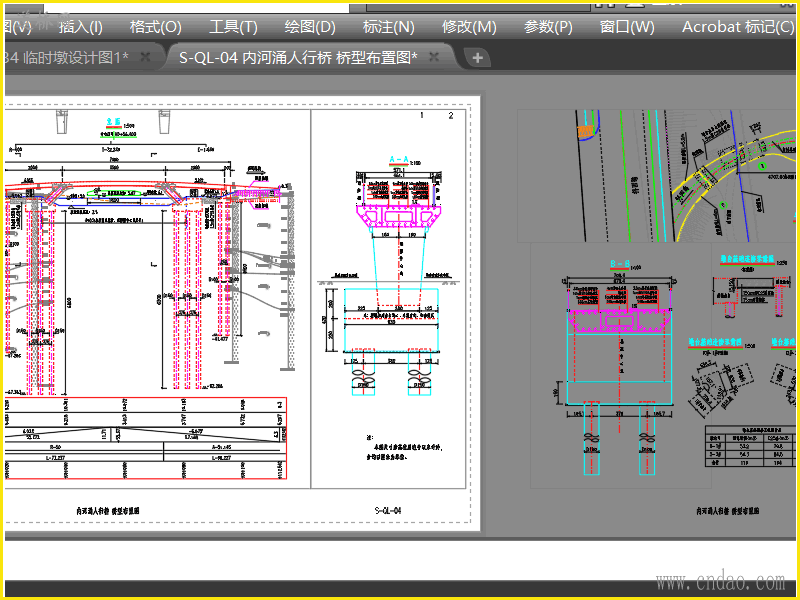This screenshot has height=600, width=800.
Task: Open the 绘图(D) menu
Action: pyautogui.click(x=310, y=27)
